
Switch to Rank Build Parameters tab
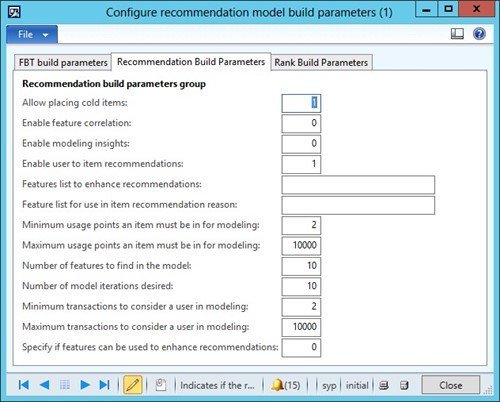tap(321, 63)
